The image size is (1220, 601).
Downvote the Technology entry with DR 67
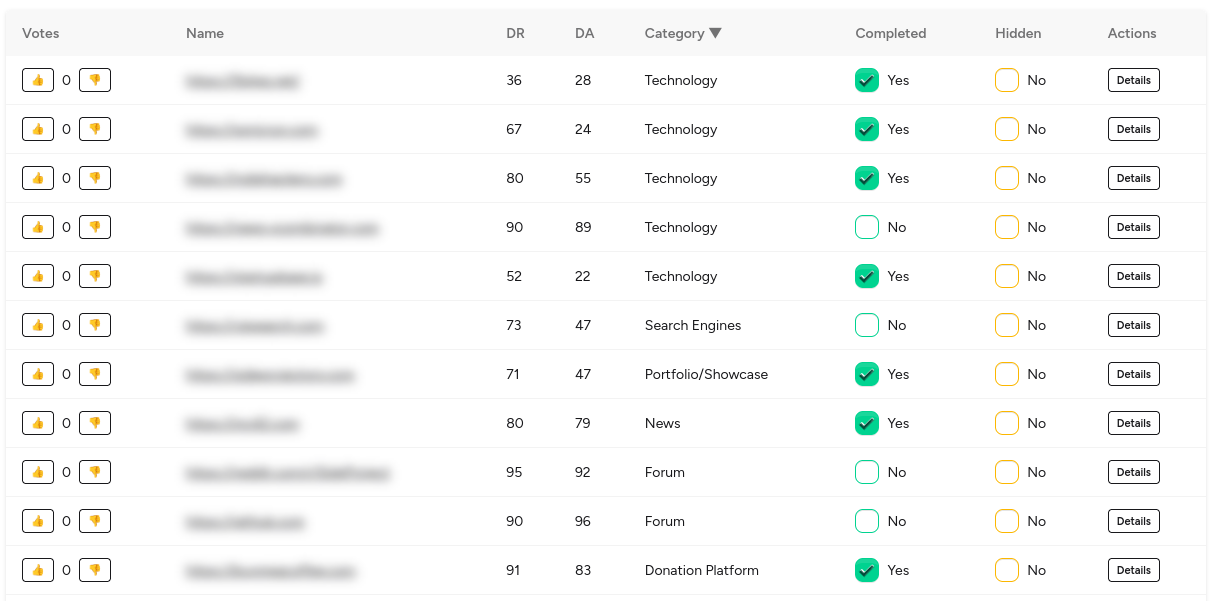95,129
